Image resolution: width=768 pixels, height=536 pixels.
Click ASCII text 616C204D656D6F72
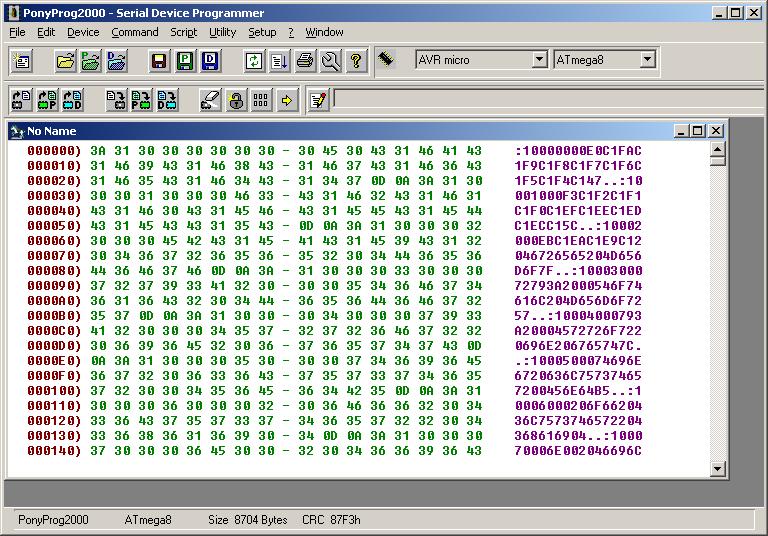point(578,301)
